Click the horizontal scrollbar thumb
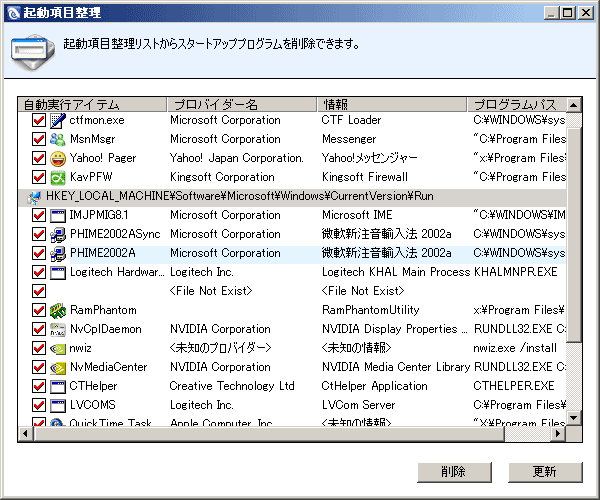Screen dimensions: 600x500 (x=269, y=434)
